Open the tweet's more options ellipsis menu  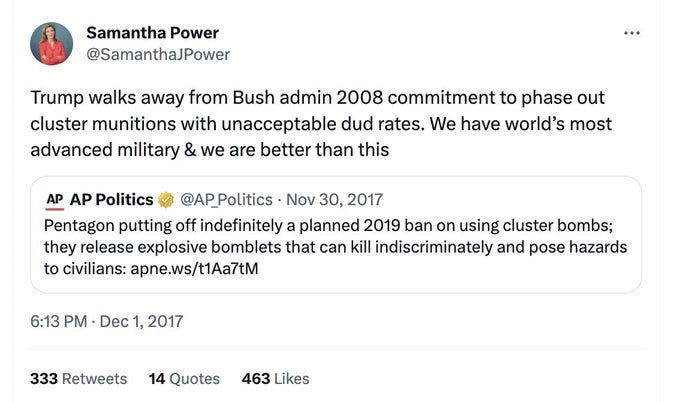pos(630,34)
